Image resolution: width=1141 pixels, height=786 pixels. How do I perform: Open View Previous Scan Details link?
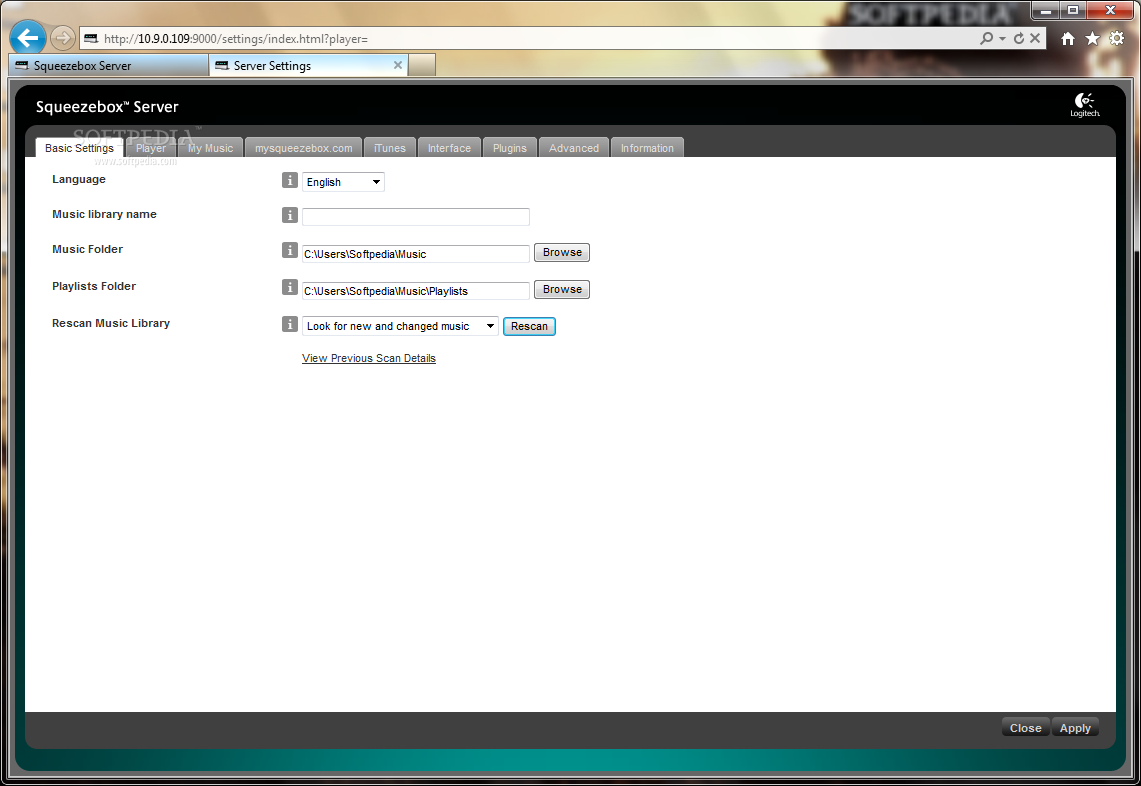(369, 358)
